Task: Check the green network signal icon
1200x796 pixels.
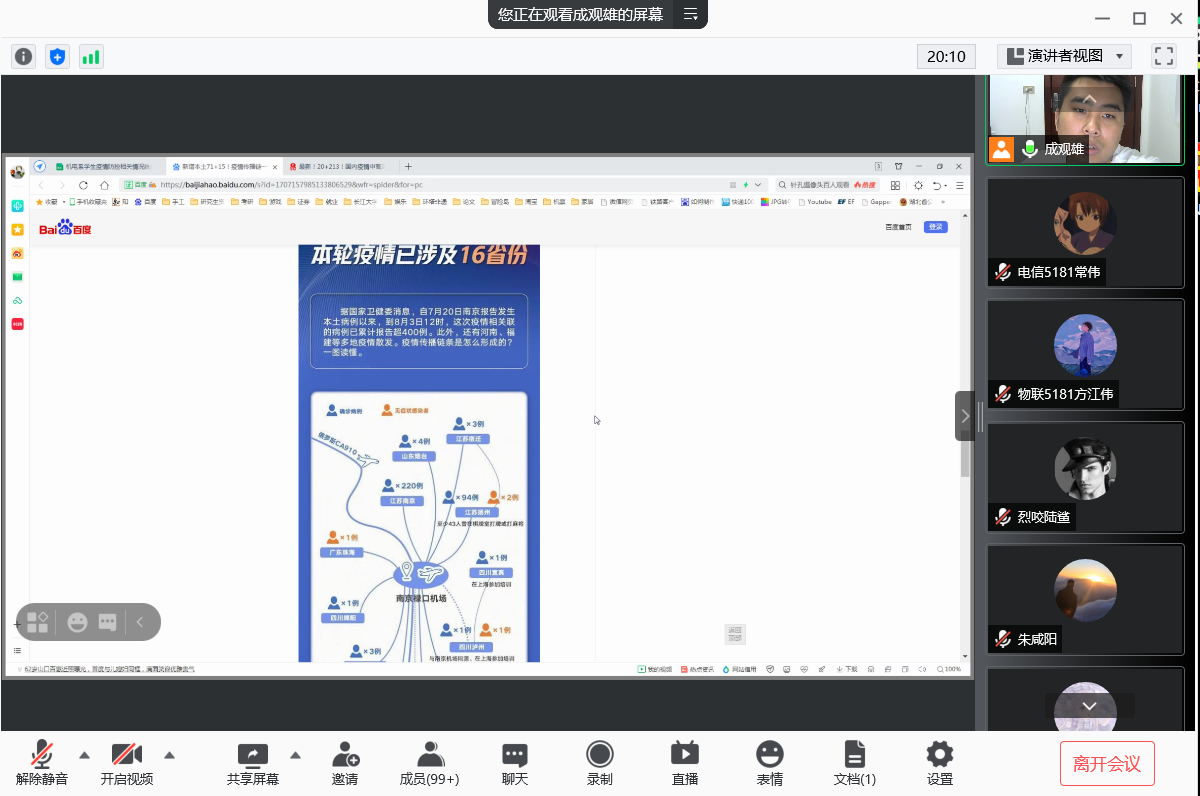Action: [91, 57]
